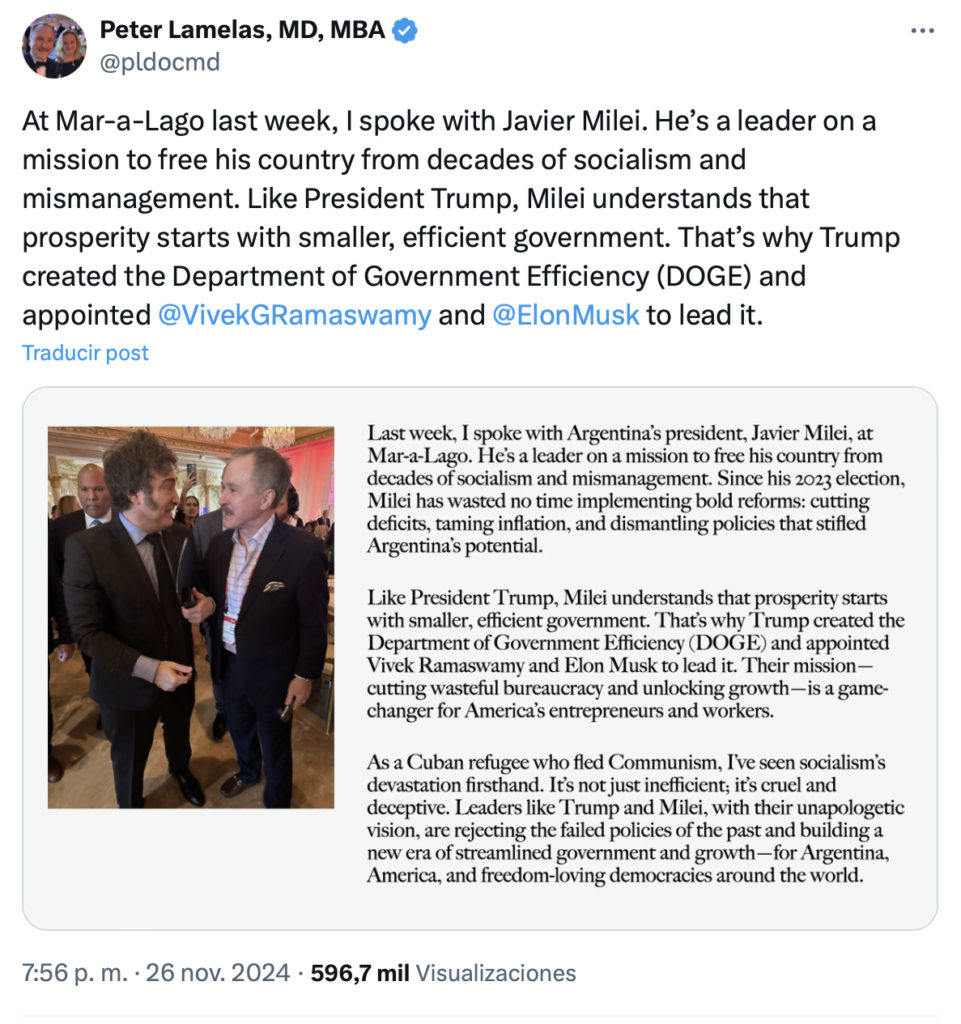This screenshot has height=1024, width=961.
Task: Click the 26 nov. 2024 date
Action: pos(218,972)
